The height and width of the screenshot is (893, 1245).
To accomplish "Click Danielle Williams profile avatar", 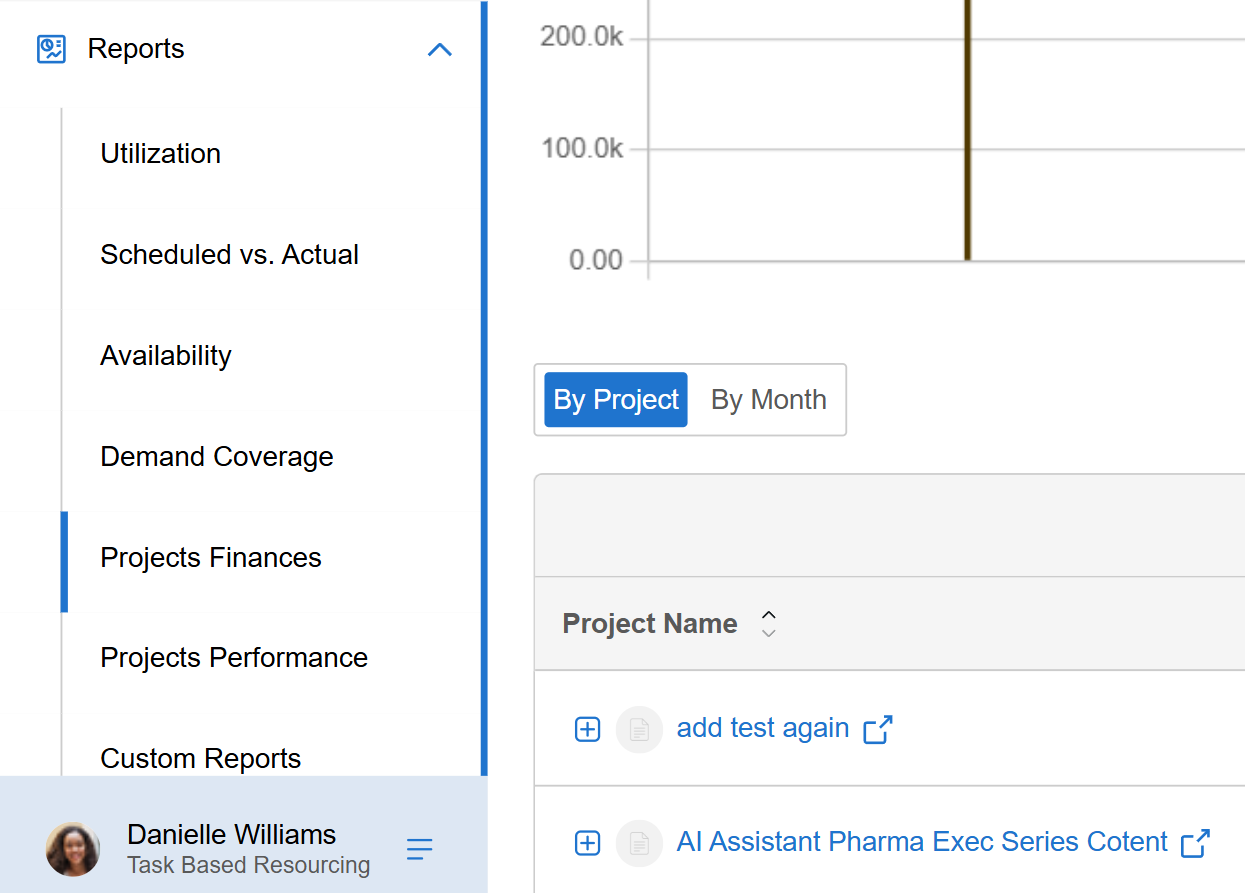I will click(x=73, y=850).
